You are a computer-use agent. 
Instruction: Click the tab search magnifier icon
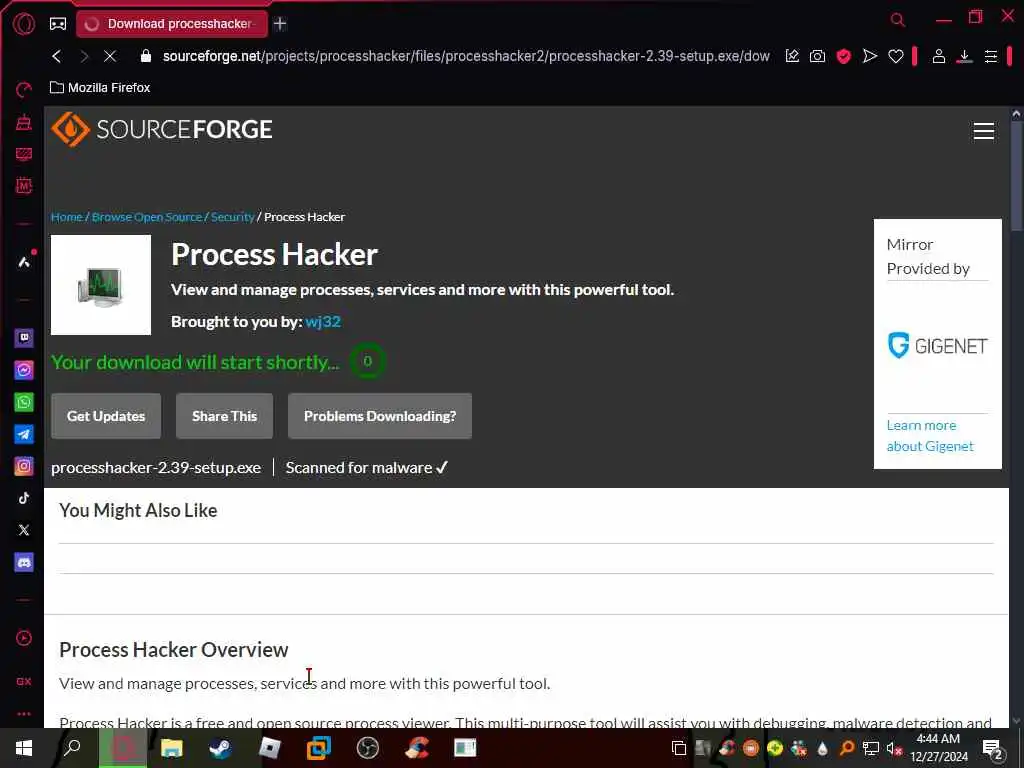click(898, 20)
